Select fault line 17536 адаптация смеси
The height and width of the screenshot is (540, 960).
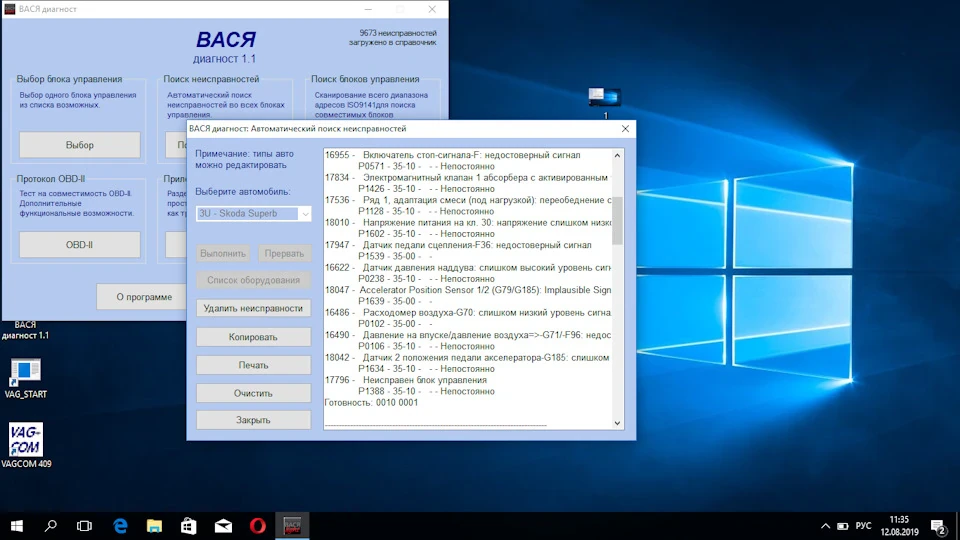coord(468,200)
